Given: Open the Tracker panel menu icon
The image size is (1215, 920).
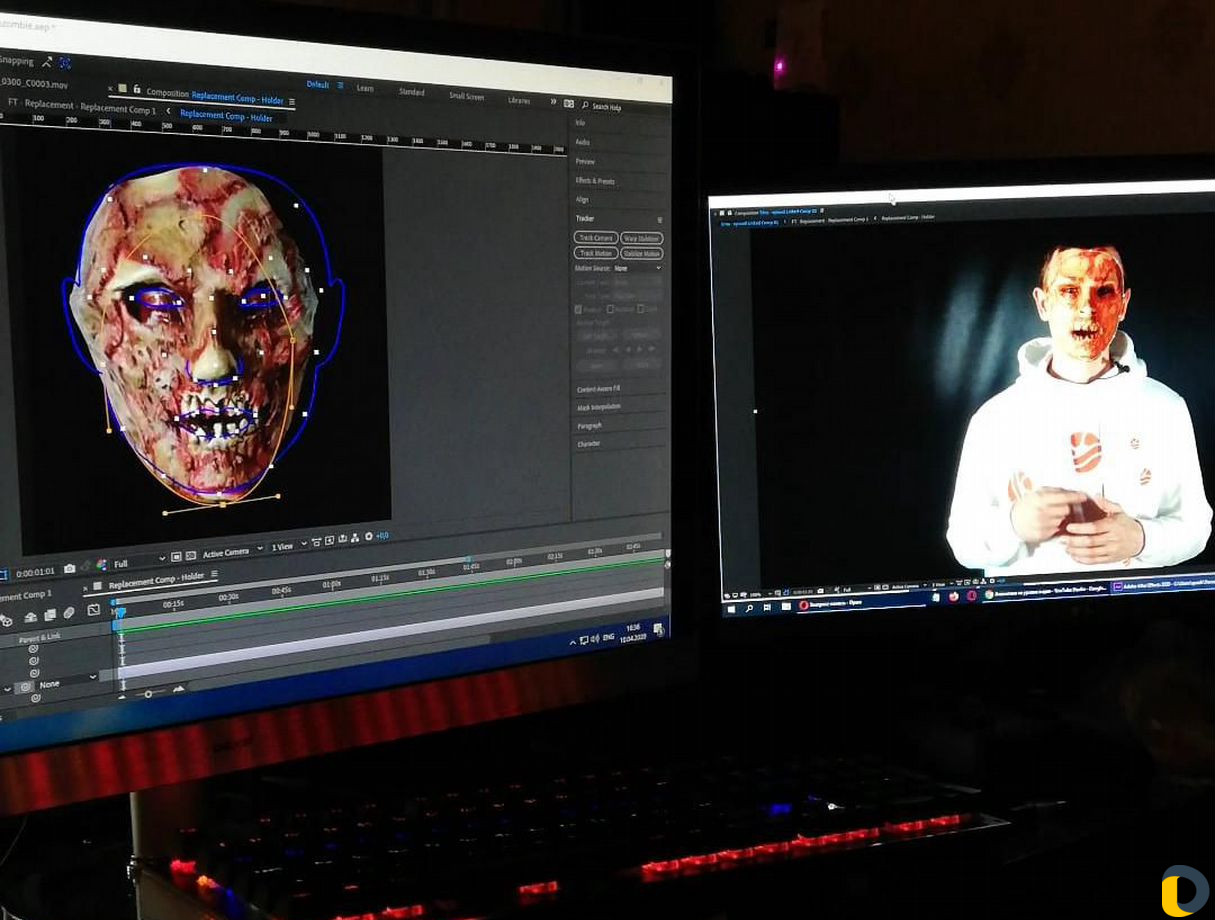Looking at the screenshot, I should click(x=659, y=219).
